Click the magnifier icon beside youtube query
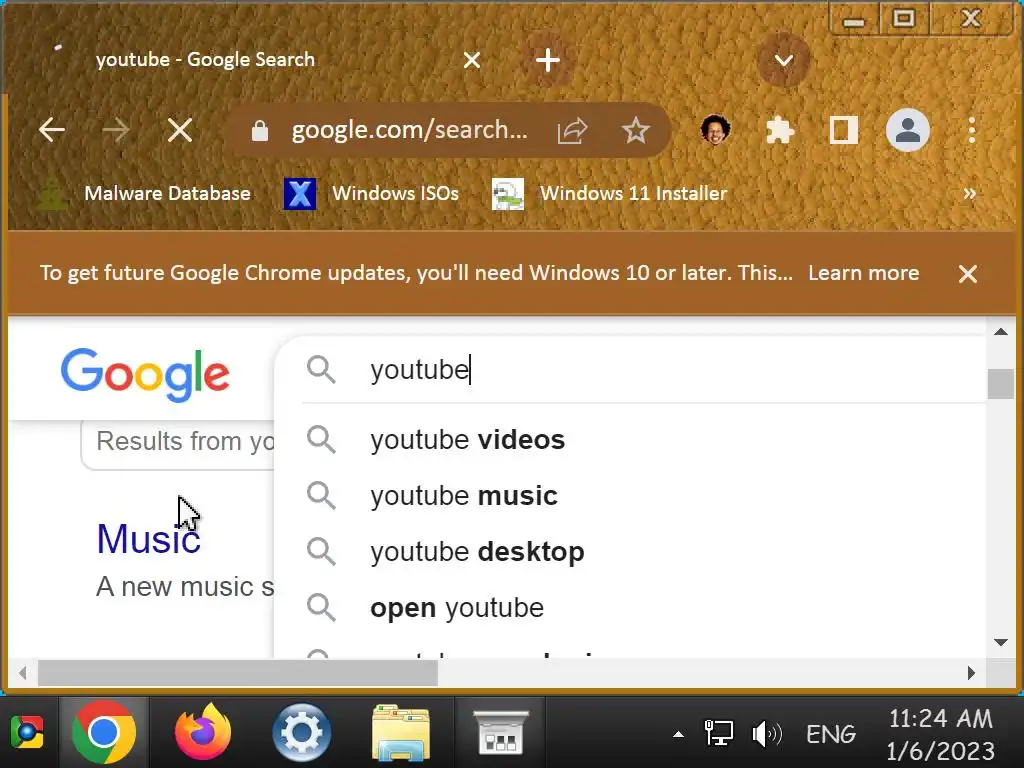Image resolution: width=1024 pixels, height=768 pixels. (321, 370)
